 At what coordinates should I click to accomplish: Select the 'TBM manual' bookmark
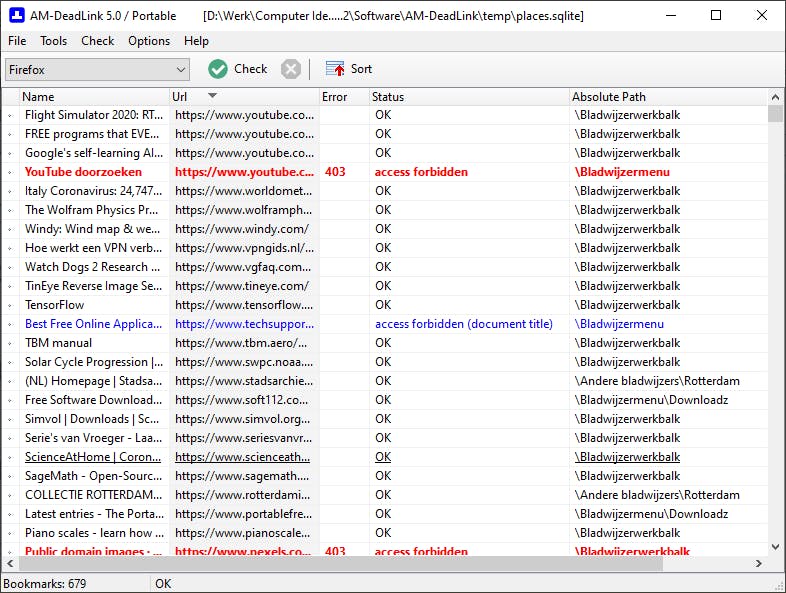point(58,343)
